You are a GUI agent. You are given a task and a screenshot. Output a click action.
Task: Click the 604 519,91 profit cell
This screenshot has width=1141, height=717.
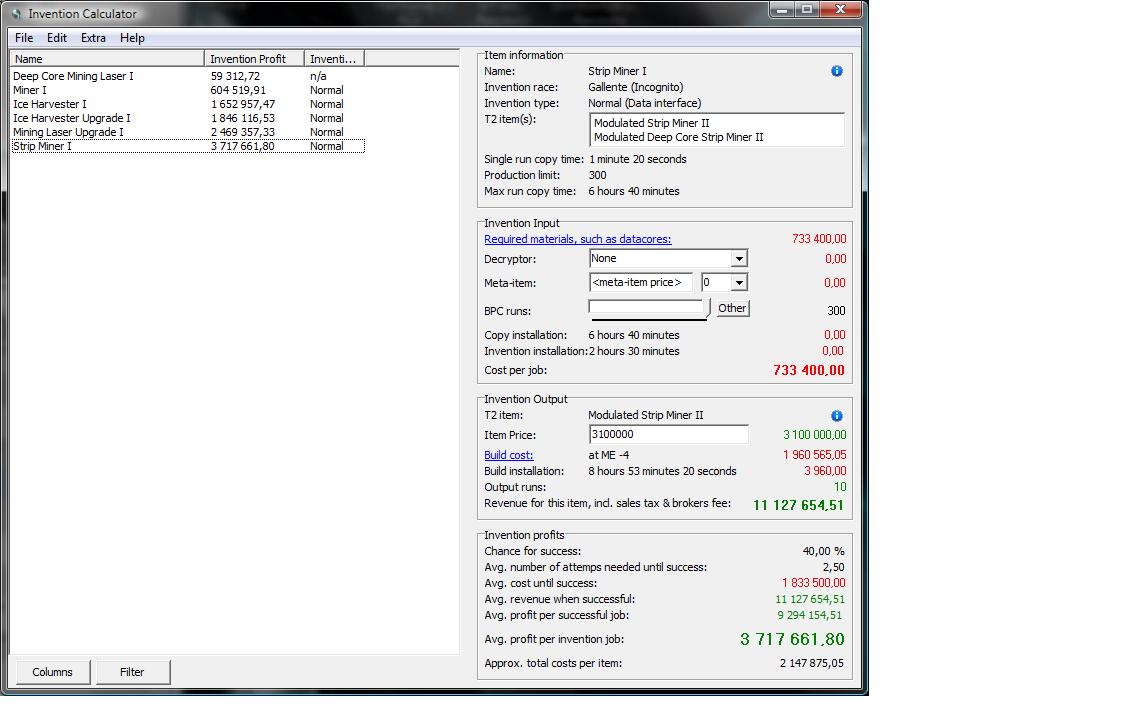click(x=238, y=90)
